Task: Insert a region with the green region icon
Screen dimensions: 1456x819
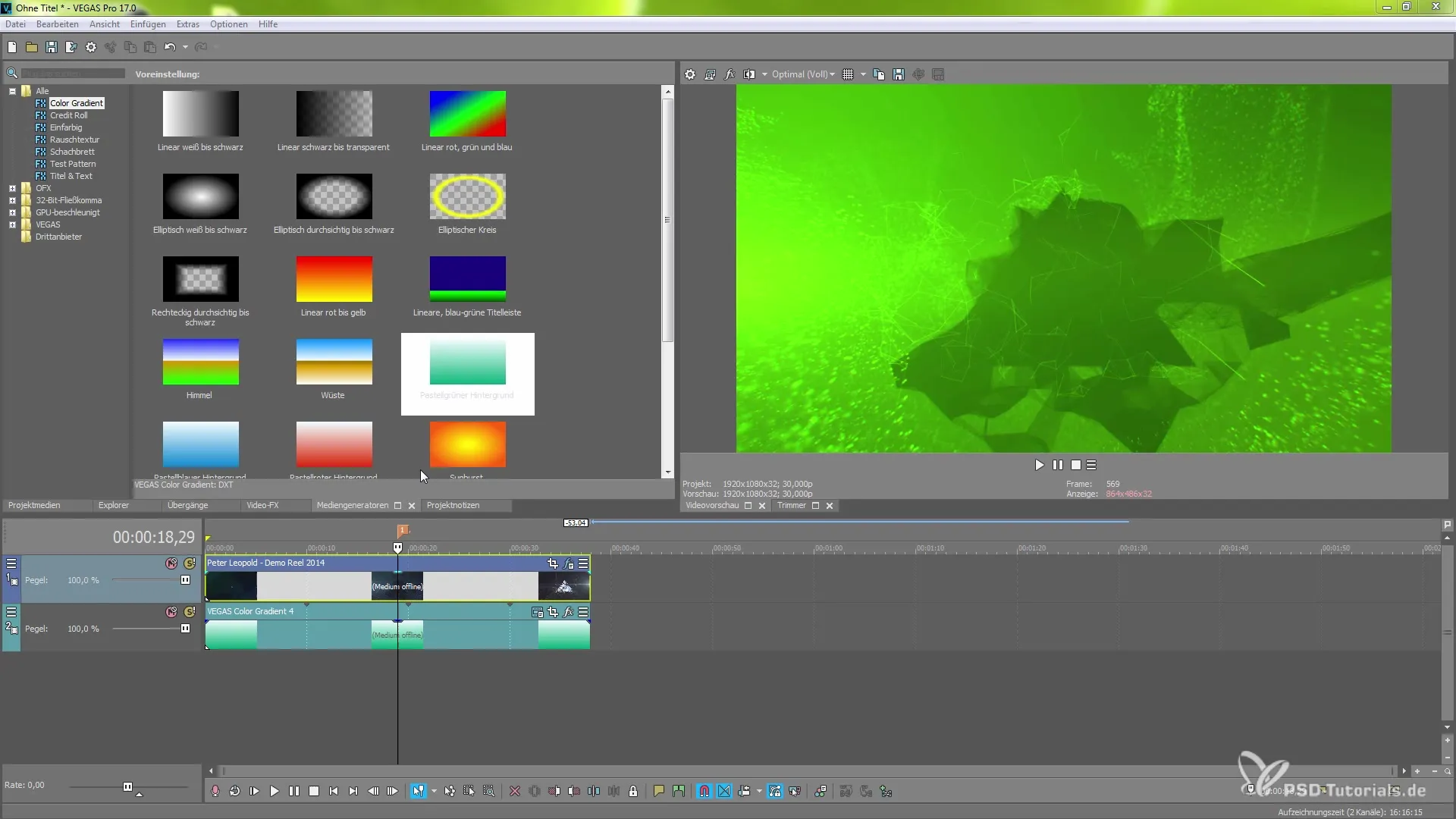Action: click(x=679, y=791)
